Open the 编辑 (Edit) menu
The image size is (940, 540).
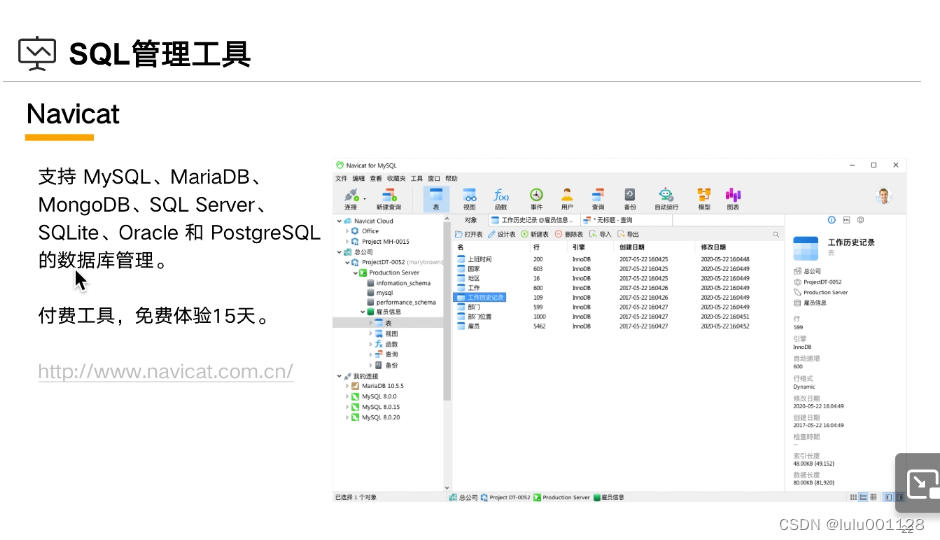pyautogui.click(x=358, y=179)
